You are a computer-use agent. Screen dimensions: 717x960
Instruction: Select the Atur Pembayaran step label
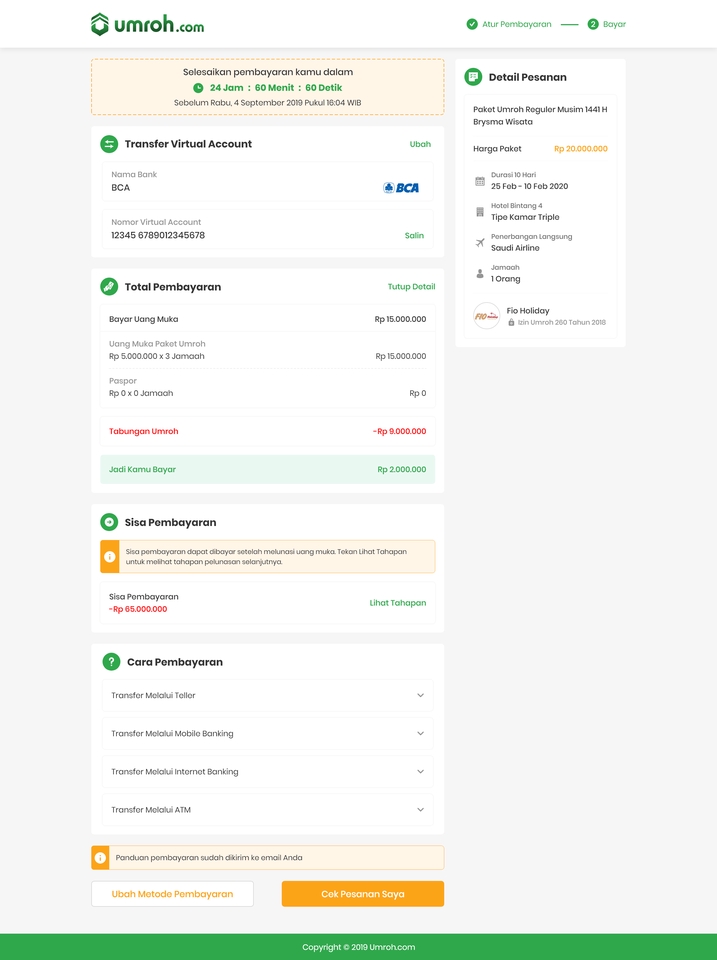pos(517,24)
